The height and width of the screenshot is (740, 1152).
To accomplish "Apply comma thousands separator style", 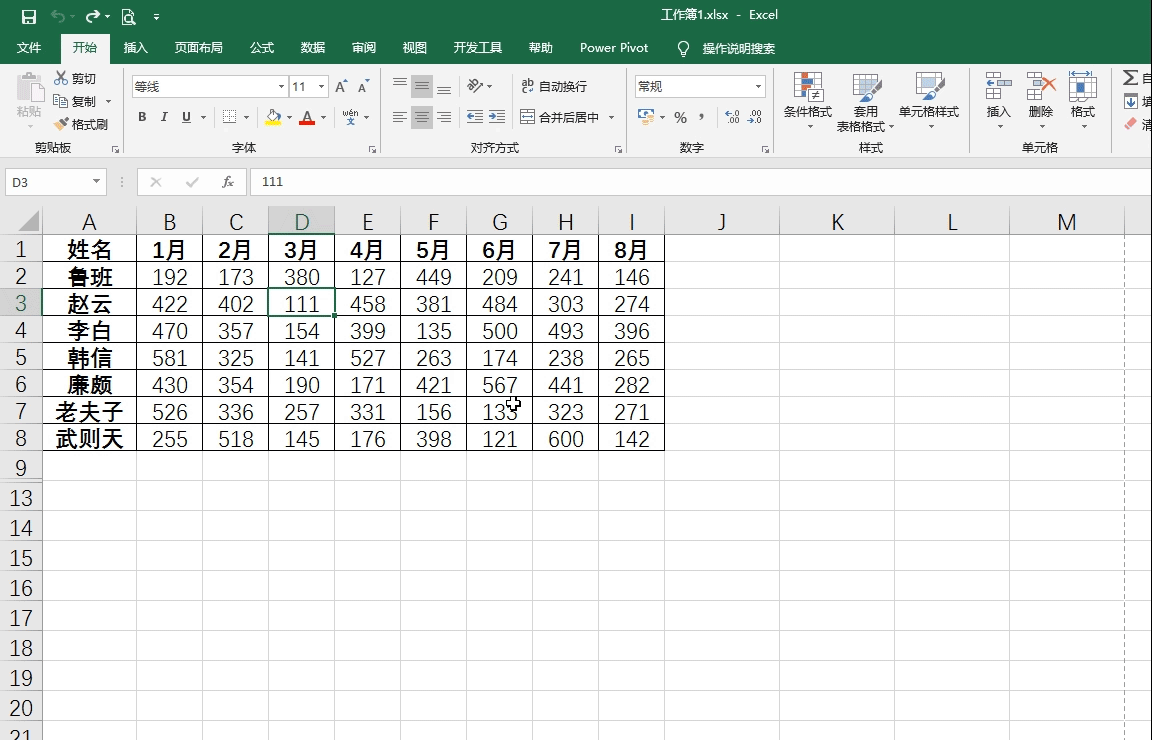I will [x=702, y=117].
